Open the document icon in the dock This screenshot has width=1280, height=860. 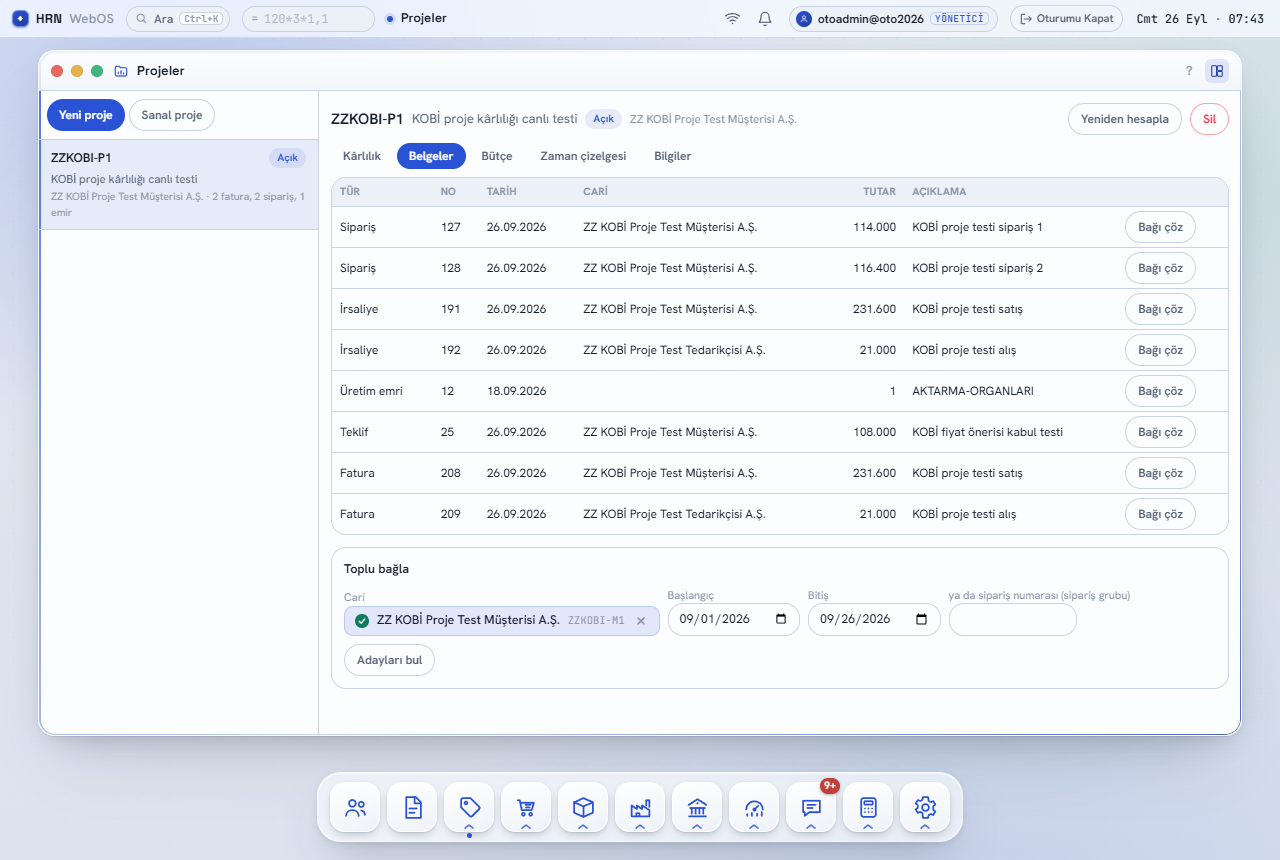(413, 807)
